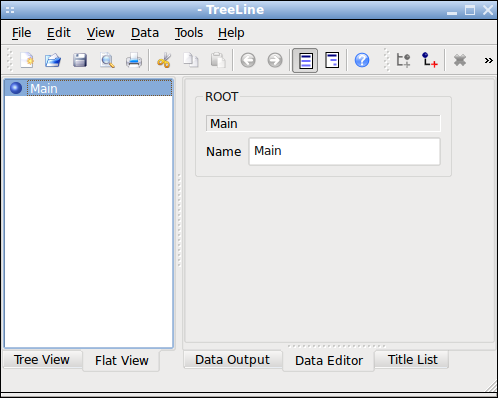Click the Delete node X icon

coord(460,60)
